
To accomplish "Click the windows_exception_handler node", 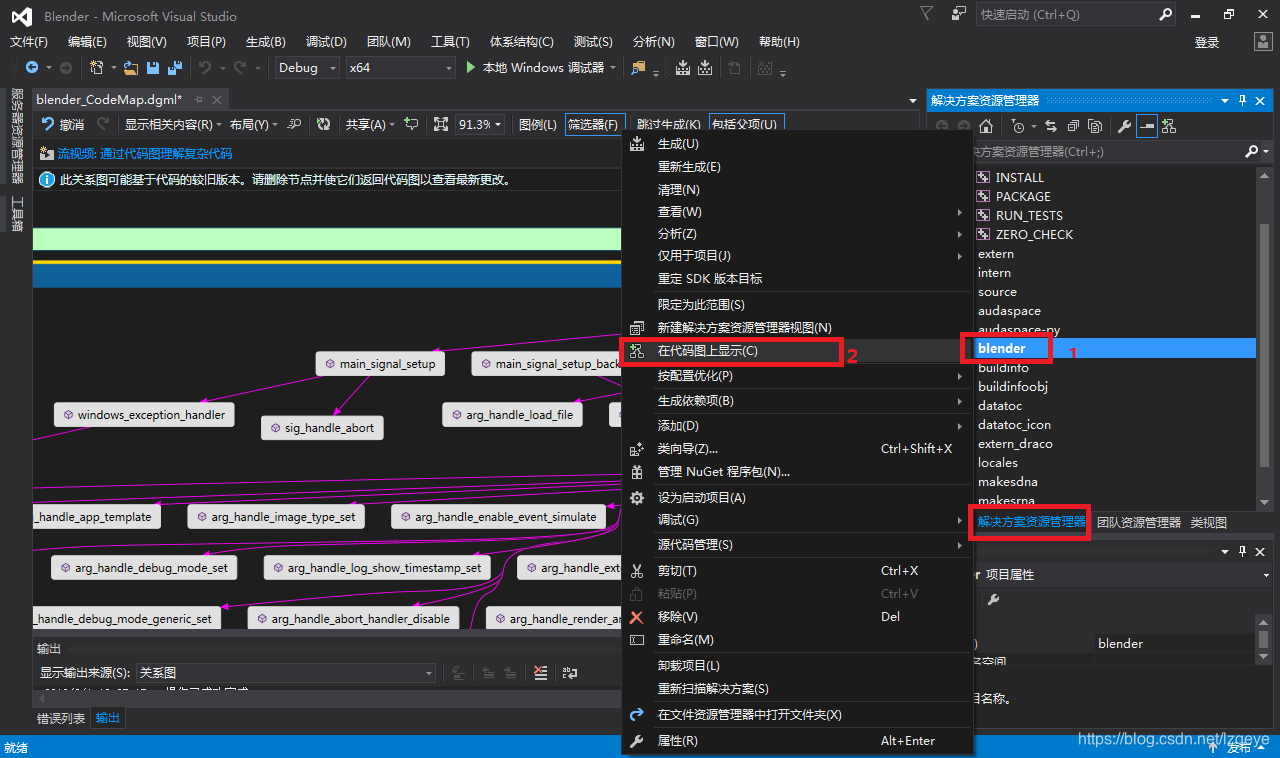I will click(144, 414).
